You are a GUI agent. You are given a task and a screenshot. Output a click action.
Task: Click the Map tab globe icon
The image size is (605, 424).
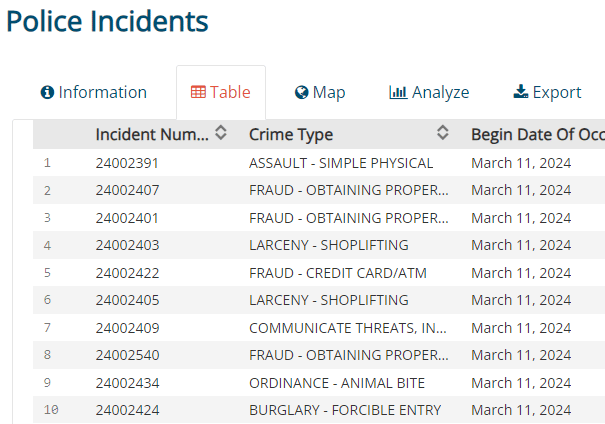(x=301, y=93)
